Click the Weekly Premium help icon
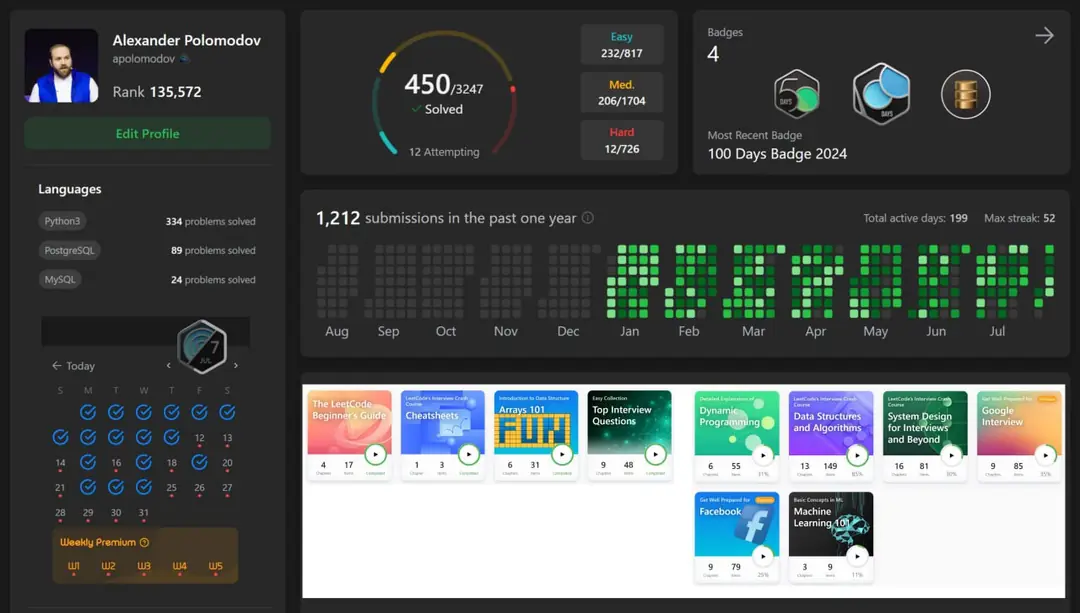This screenshot has width=1080, height=613. [x=144, y=543]
